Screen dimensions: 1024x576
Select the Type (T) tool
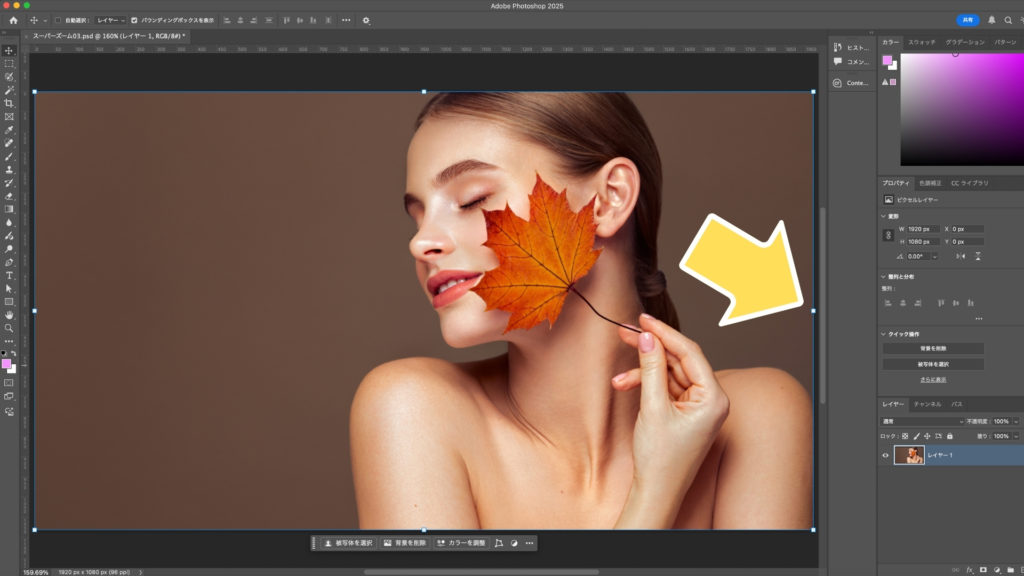click(9, 275)
